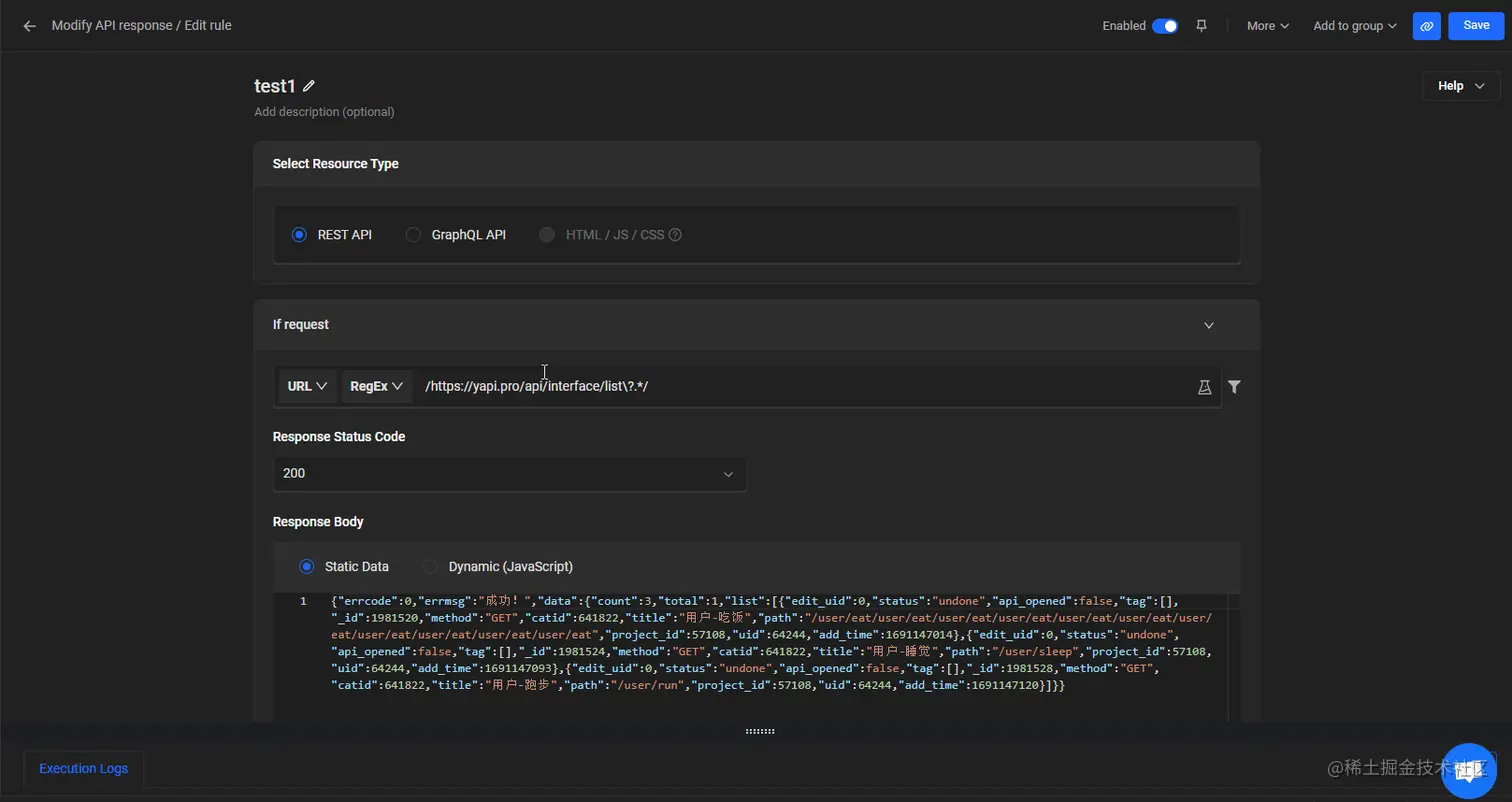Open the URL test flask icon

coord(1204,387)
